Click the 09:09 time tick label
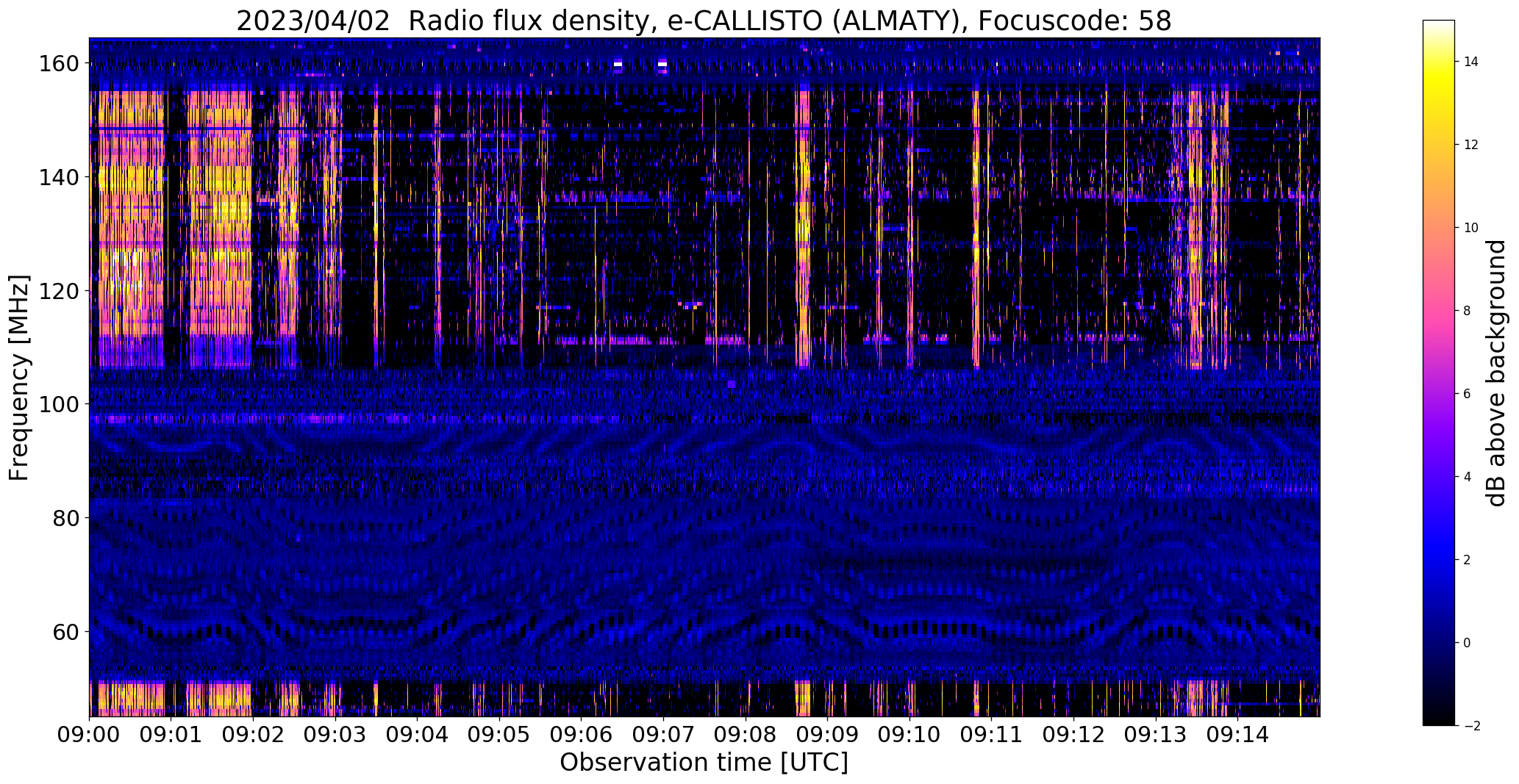 [827, 735]
